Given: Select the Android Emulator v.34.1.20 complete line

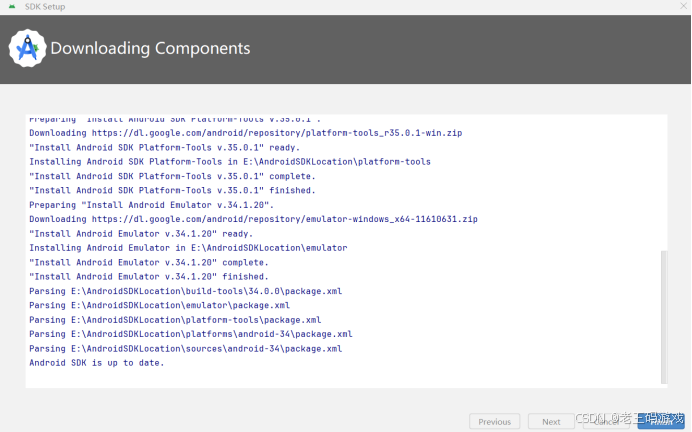Looking at the screenshot, I should (149, 262).
